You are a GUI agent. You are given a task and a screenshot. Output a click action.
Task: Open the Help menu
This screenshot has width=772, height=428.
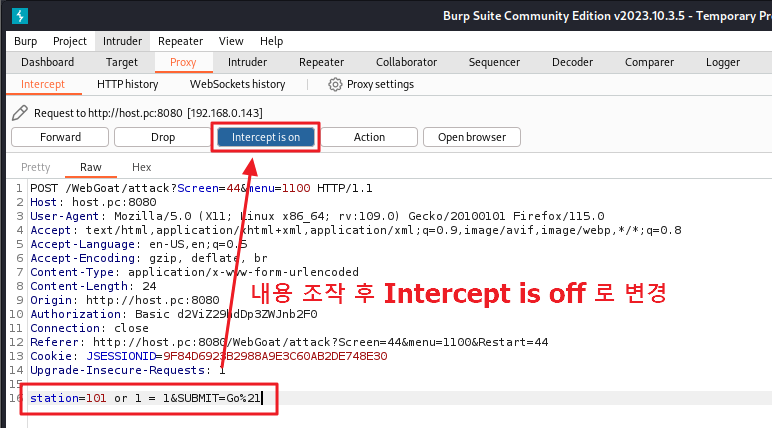[271, 41]
